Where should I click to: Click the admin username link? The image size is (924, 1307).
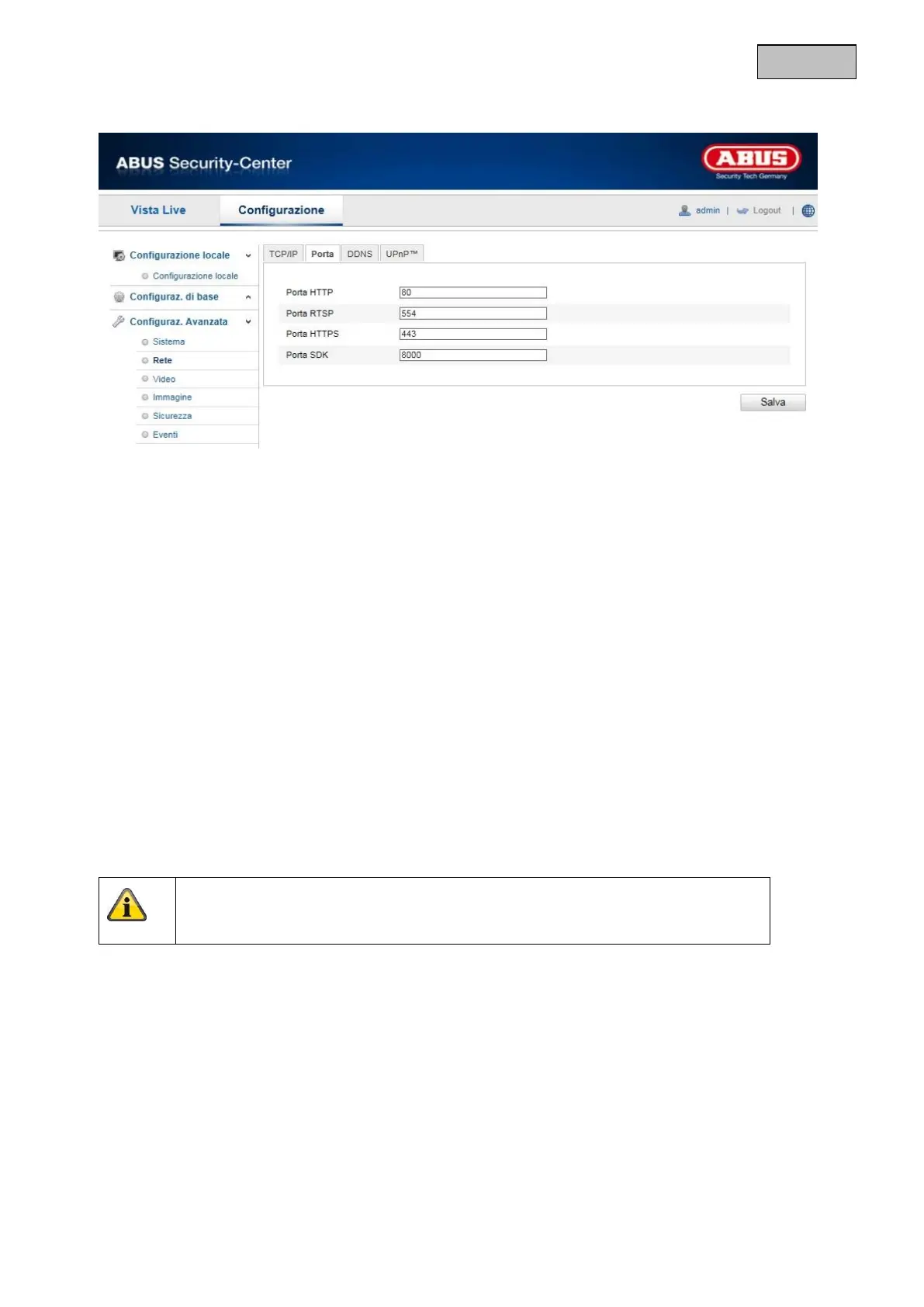pos(708,210)
